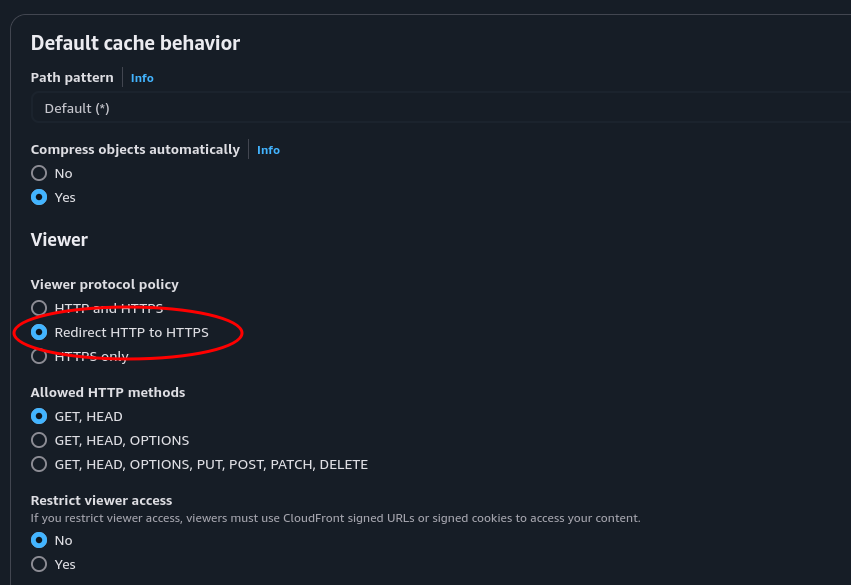This screenshot has width=851, height=585.
Task: Choose the HTTP and HTTPS viewer policy
Action: click(x=39, y=308)
